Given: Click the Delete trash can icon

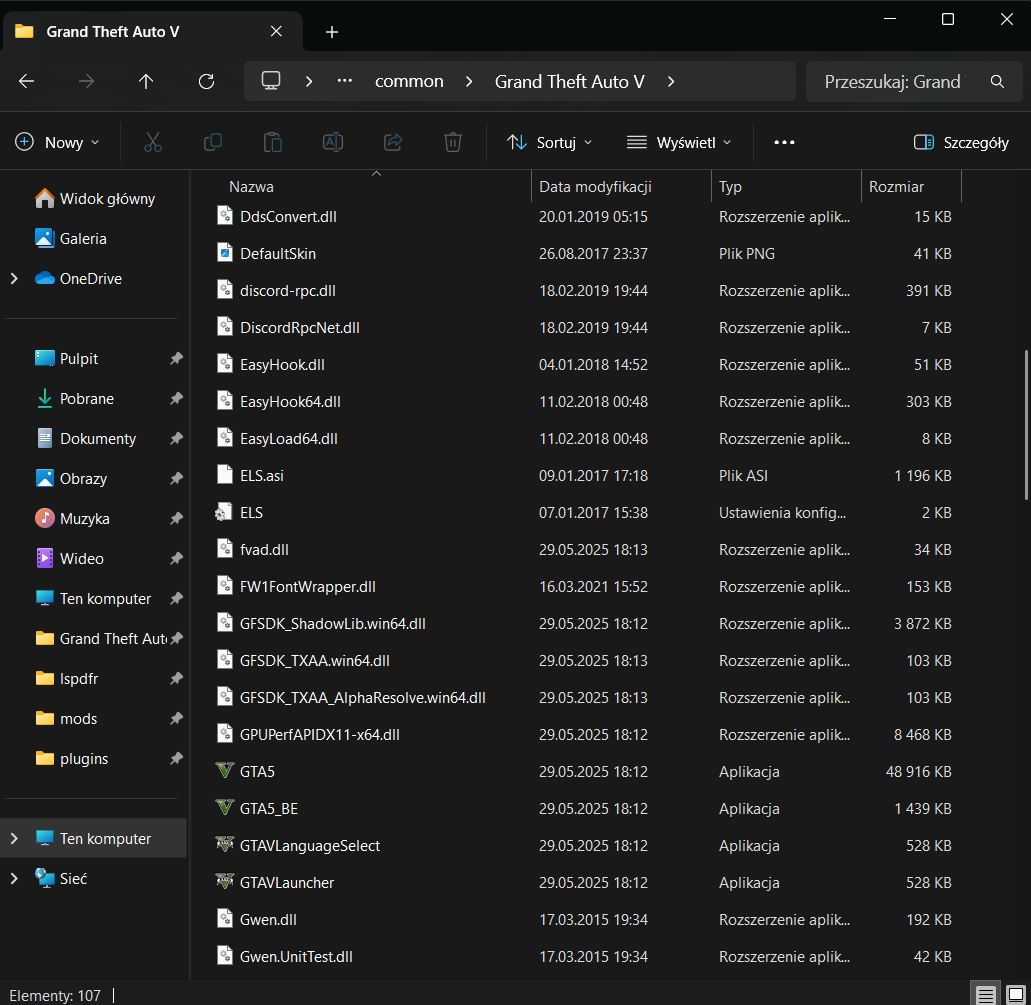Looking at the screenshot, I should (453, 142).
